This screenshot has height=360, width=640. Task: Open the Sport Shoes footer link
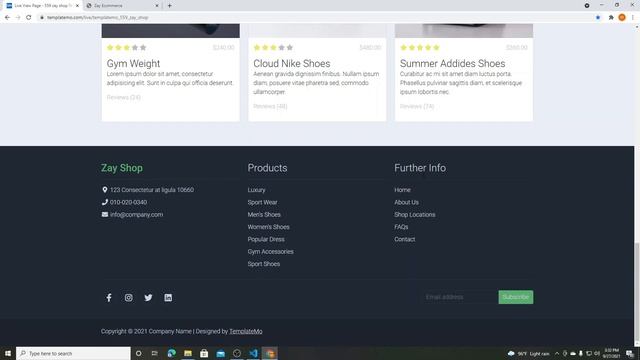tap(264, 264)
